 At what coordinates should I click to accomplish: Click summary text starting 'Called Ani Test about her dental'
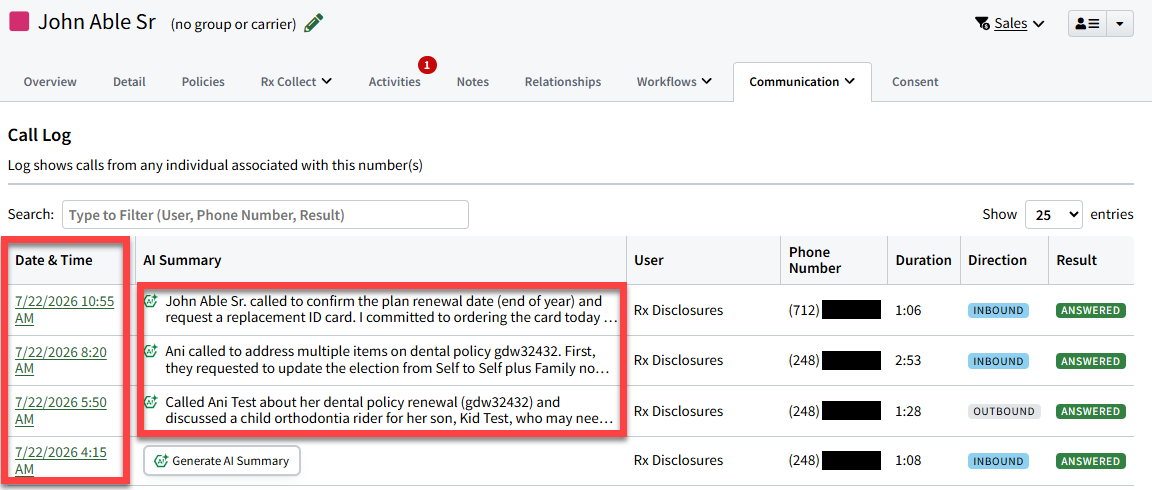coord(389,411)
